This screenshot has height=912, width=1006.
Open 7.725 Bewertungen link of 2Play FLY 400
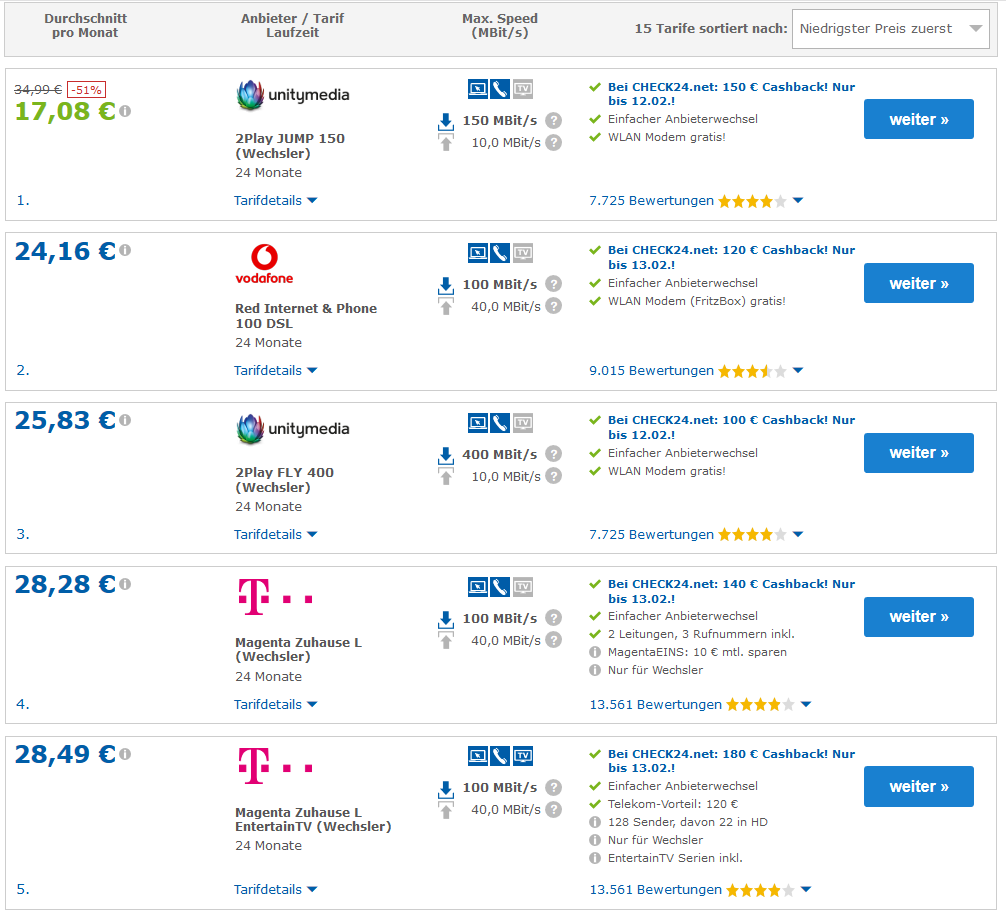pyautogui.click(x=651, y=535)
